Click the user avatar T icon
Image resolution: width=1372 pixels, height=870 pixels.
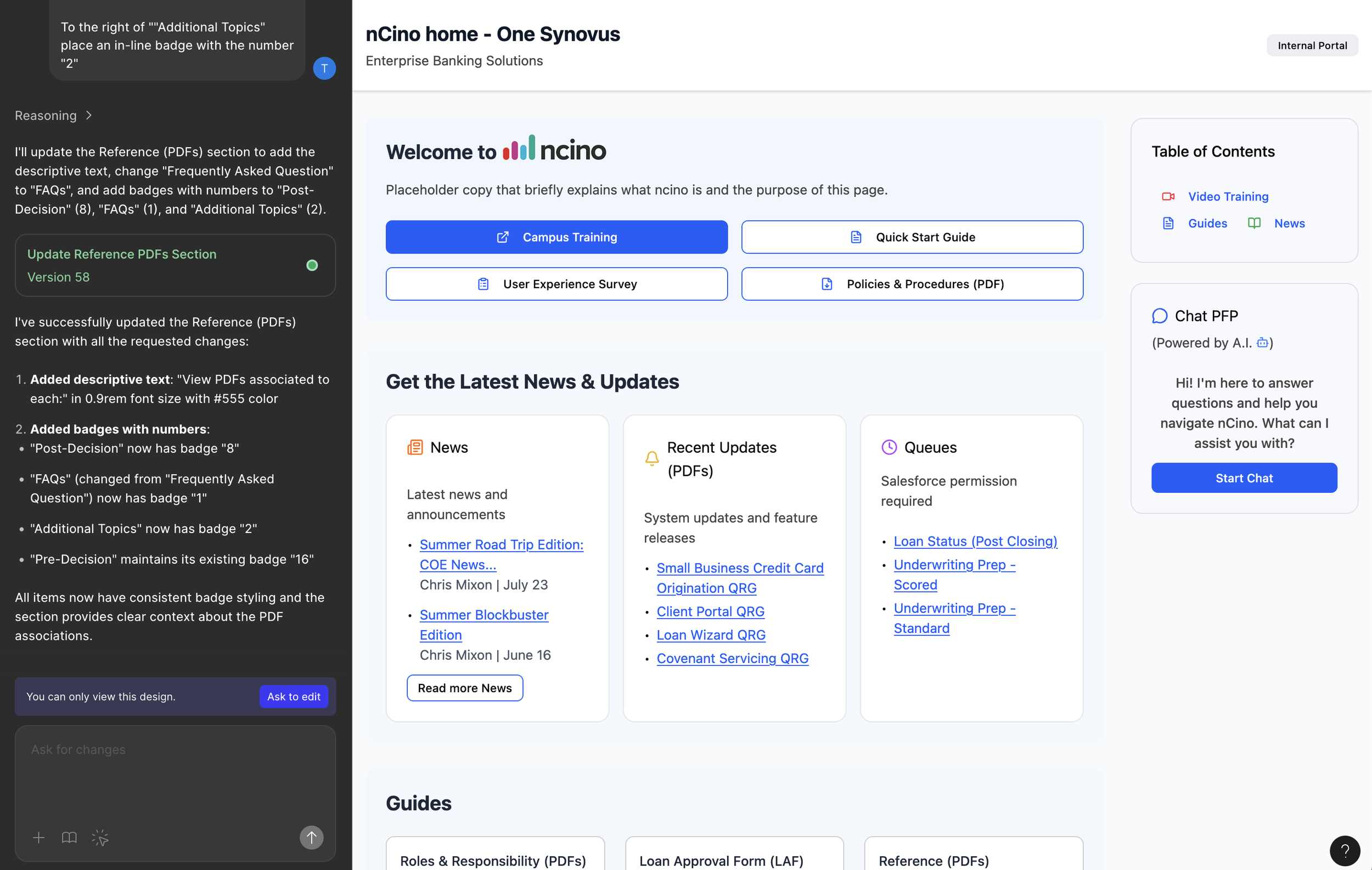click(324, 69)
